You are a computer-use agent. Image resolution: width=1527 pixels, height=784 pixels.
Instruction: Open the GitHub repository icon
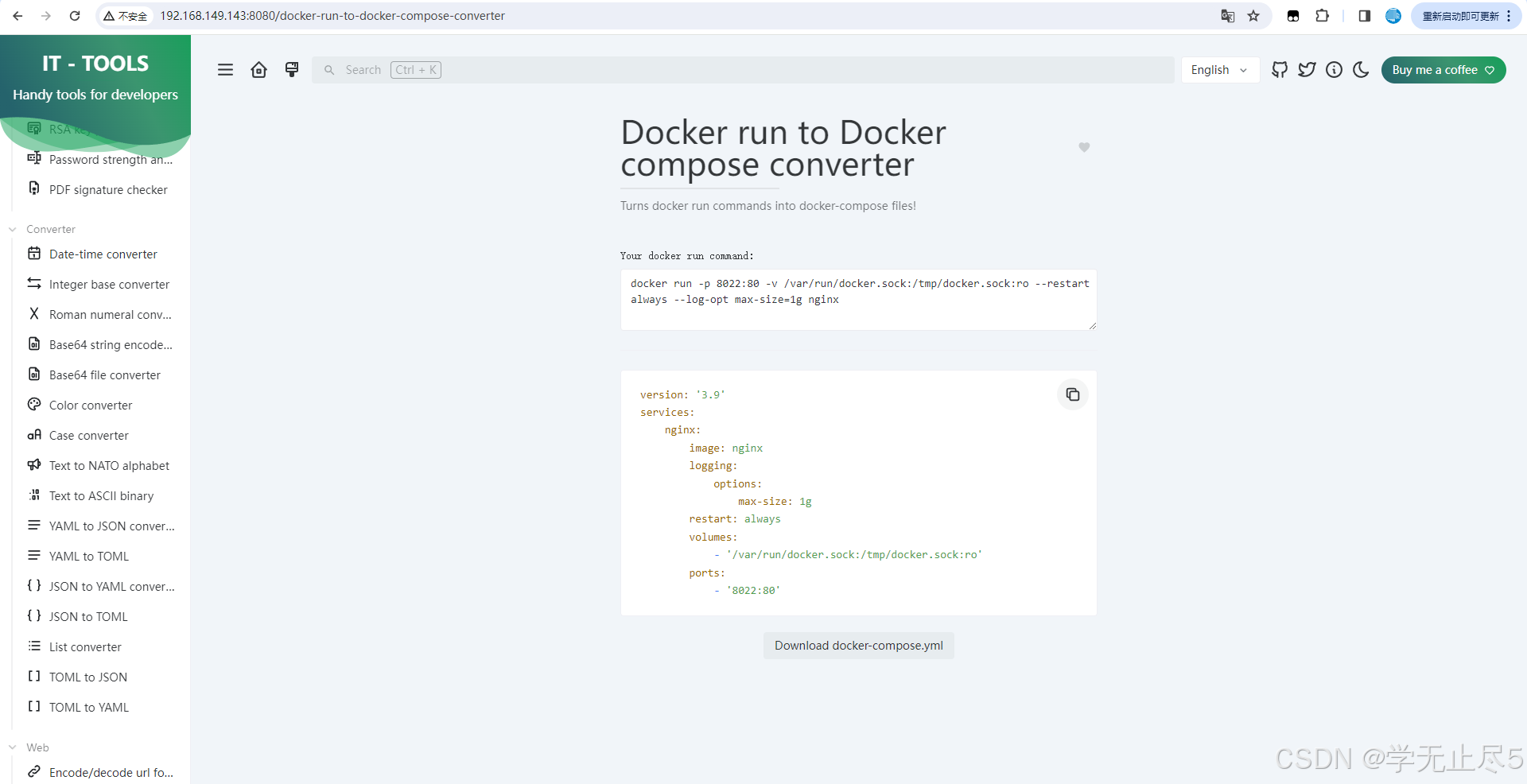coord(1280,70)
